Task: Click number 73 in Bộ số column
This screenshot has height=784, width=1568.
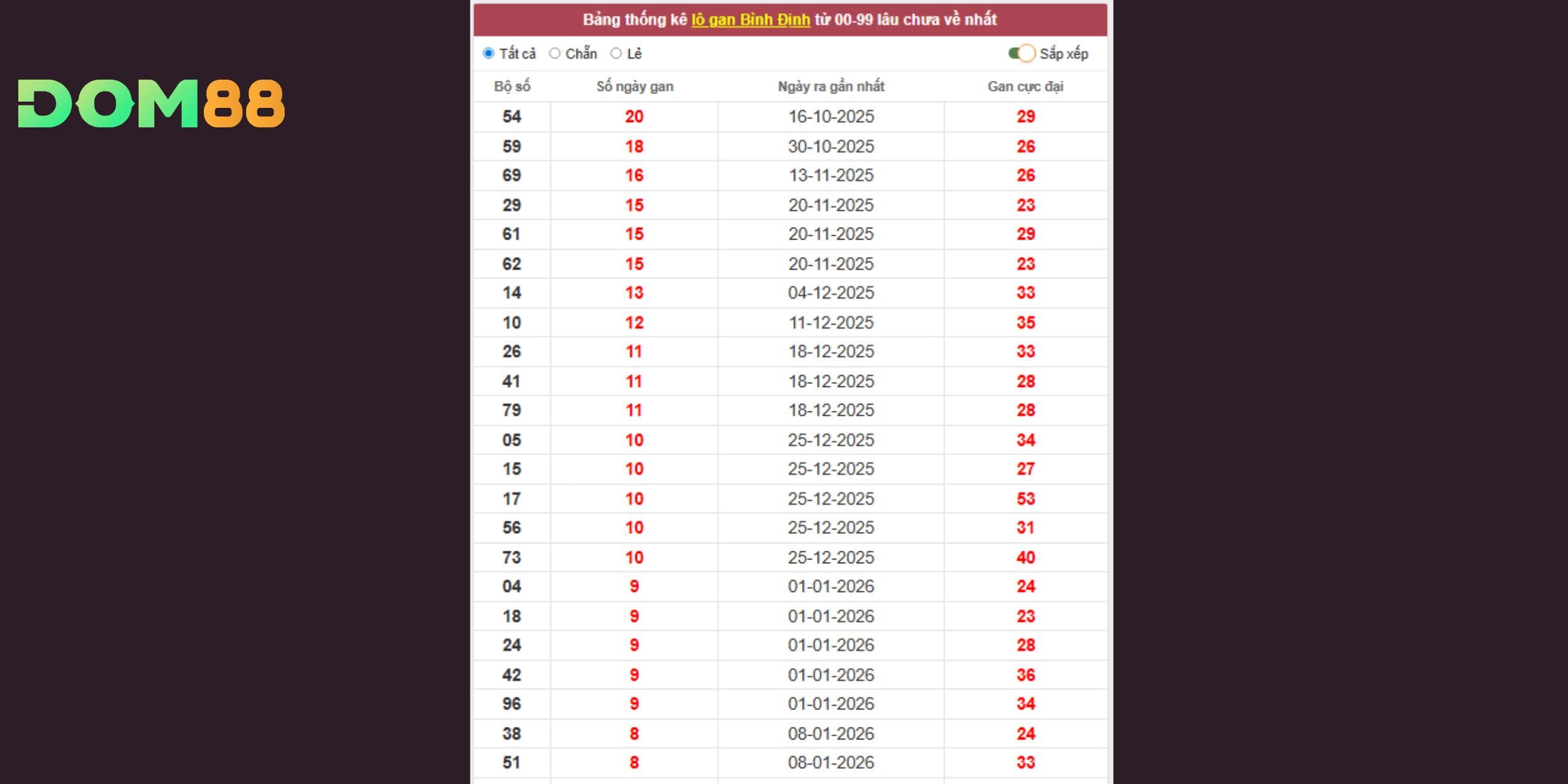Action: (x=512, y=557)
